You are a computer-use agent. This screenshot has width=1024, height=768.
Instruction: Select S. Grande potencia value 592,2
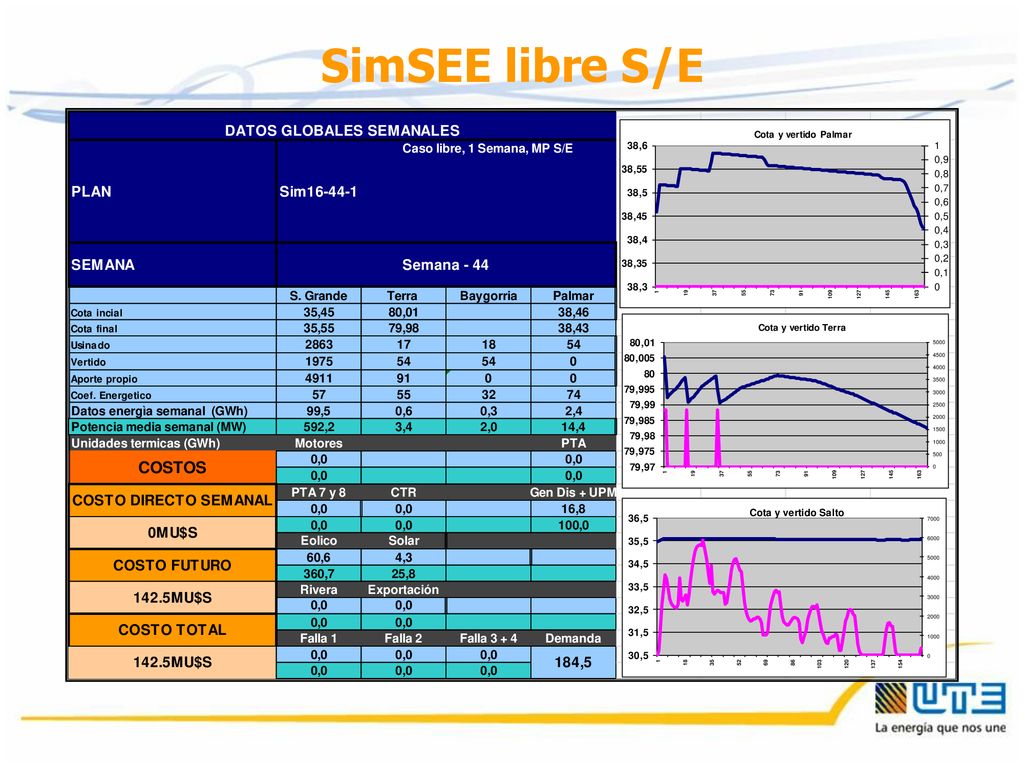(319, 427)
